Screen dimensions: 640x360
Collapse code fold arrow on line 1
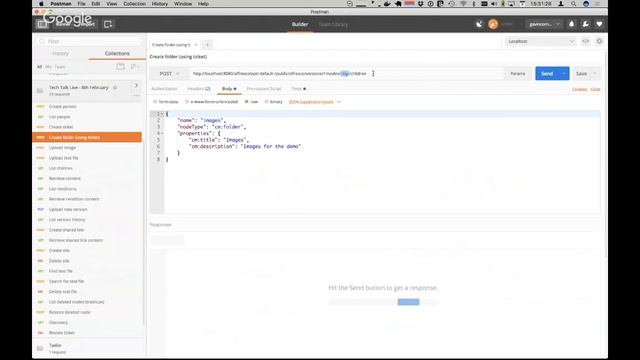pyautogui.click(x=162, y=114)
